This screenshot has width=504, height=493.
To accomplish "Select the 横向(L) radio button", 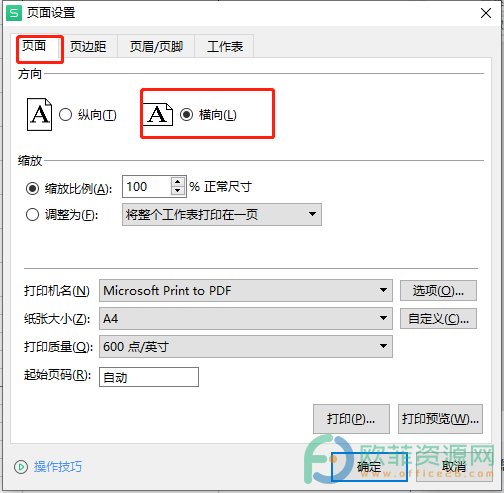I will tap(186, 115).
